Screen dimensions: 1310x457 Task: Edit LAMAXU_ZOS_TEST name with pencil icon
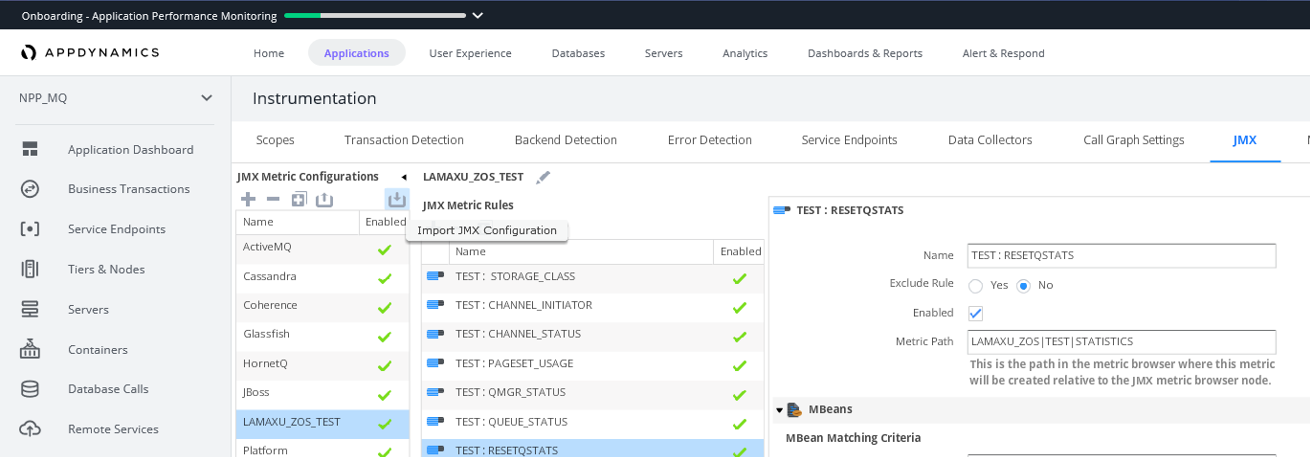(x=543, y=177)
